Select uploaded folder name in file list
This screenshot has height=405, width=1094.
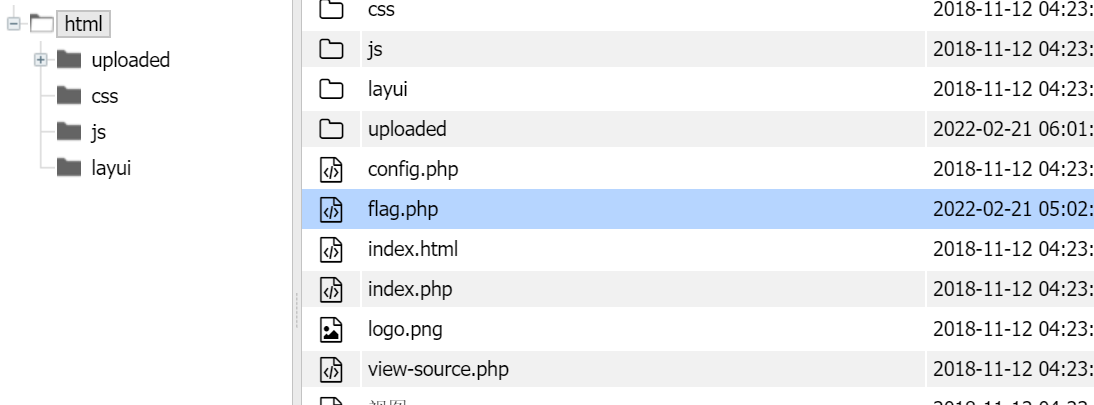[407, 129]
